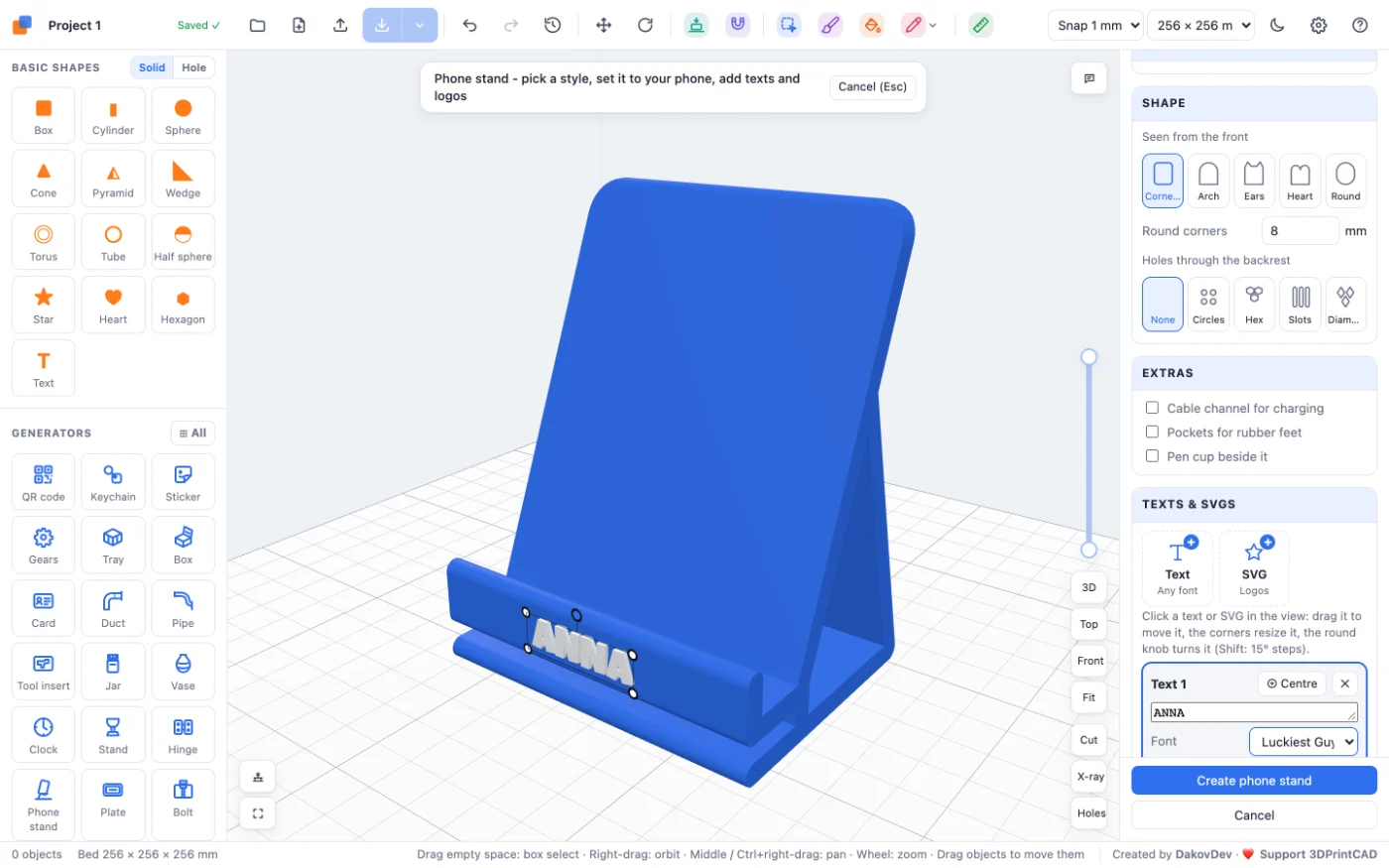Screen dimensions: 1389x868
Task: Open the 256 × 256 bed size dropdown
Action: coord(1200,26)
